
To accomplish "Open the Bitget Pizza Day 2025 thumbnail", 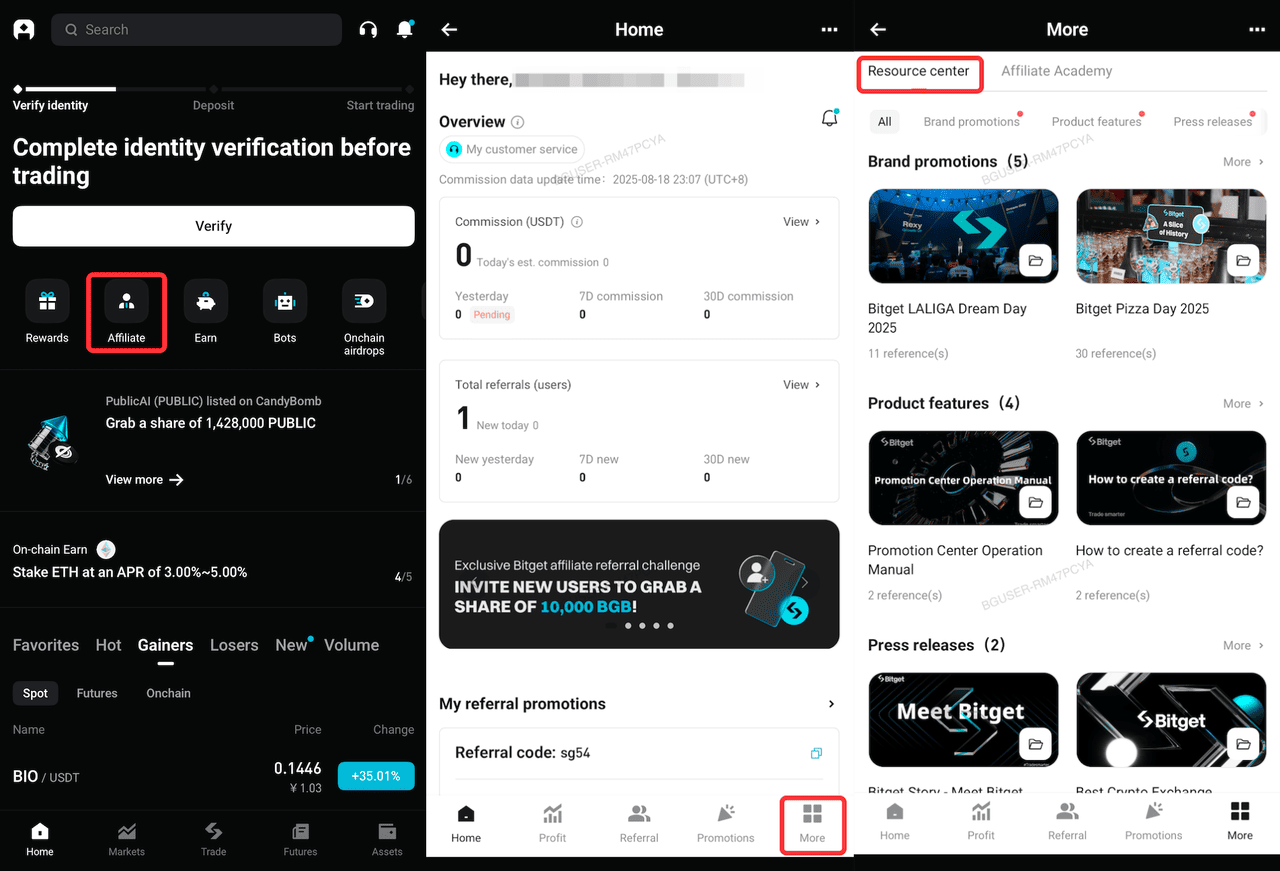I will coord(1170,236).
